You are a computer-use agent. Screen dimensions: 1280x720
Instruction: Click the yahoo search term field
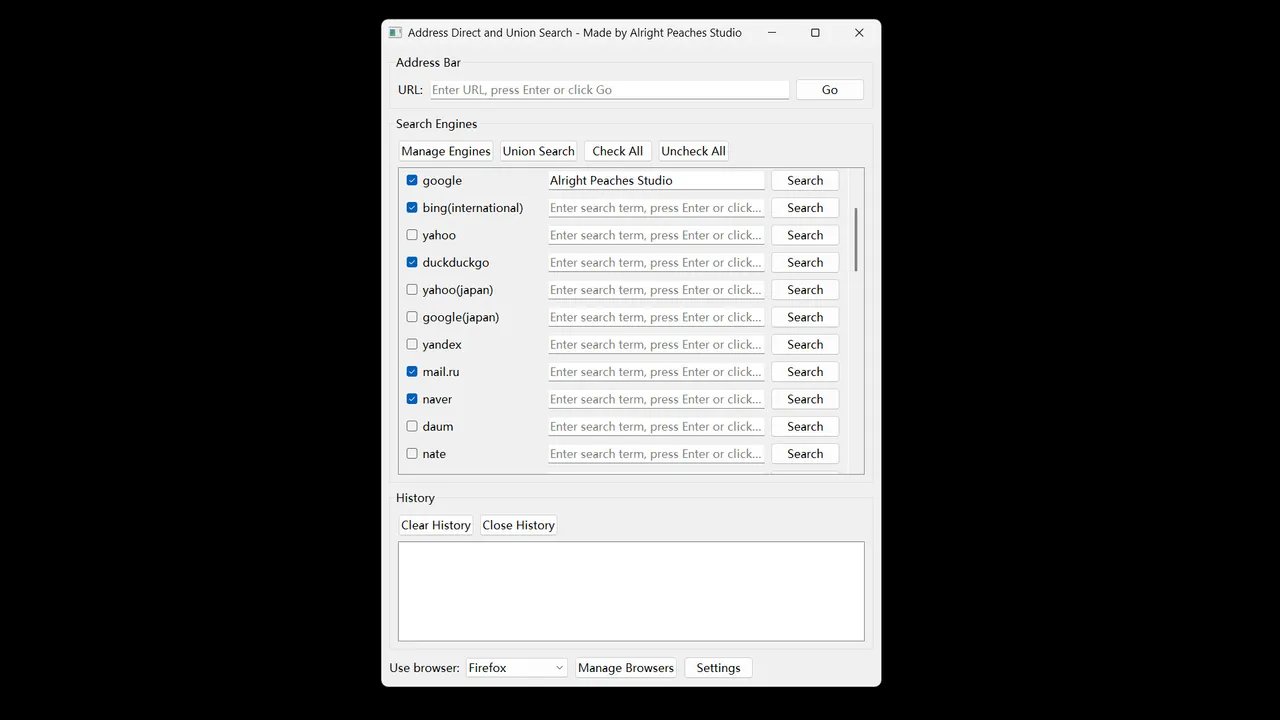pyautogui.click(x=656, y=235)
